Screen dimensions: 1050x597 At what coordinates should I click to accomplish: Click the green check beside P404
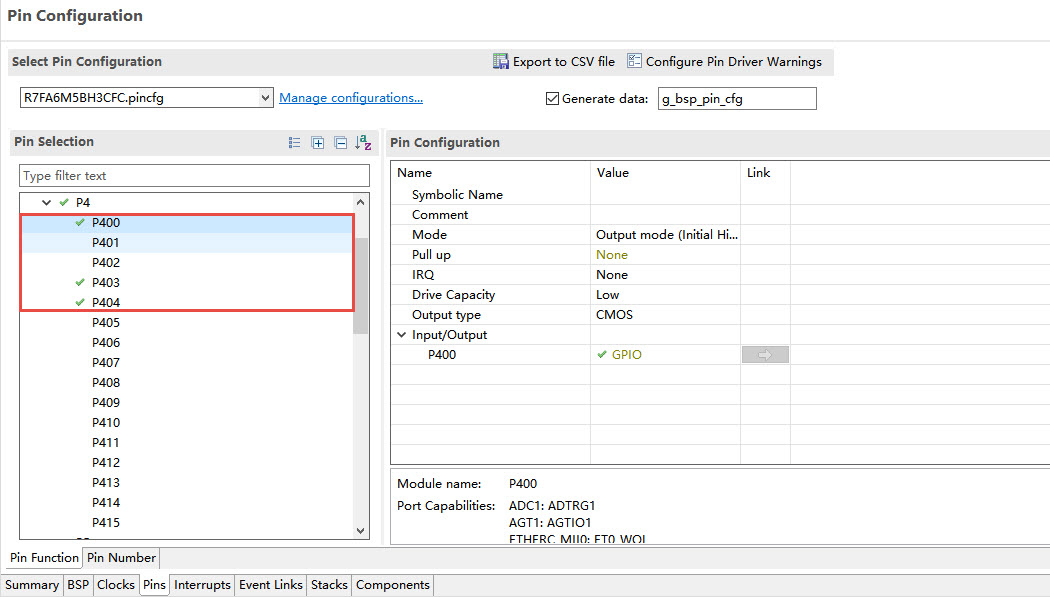pyautogui.click(x=80, y=303)
